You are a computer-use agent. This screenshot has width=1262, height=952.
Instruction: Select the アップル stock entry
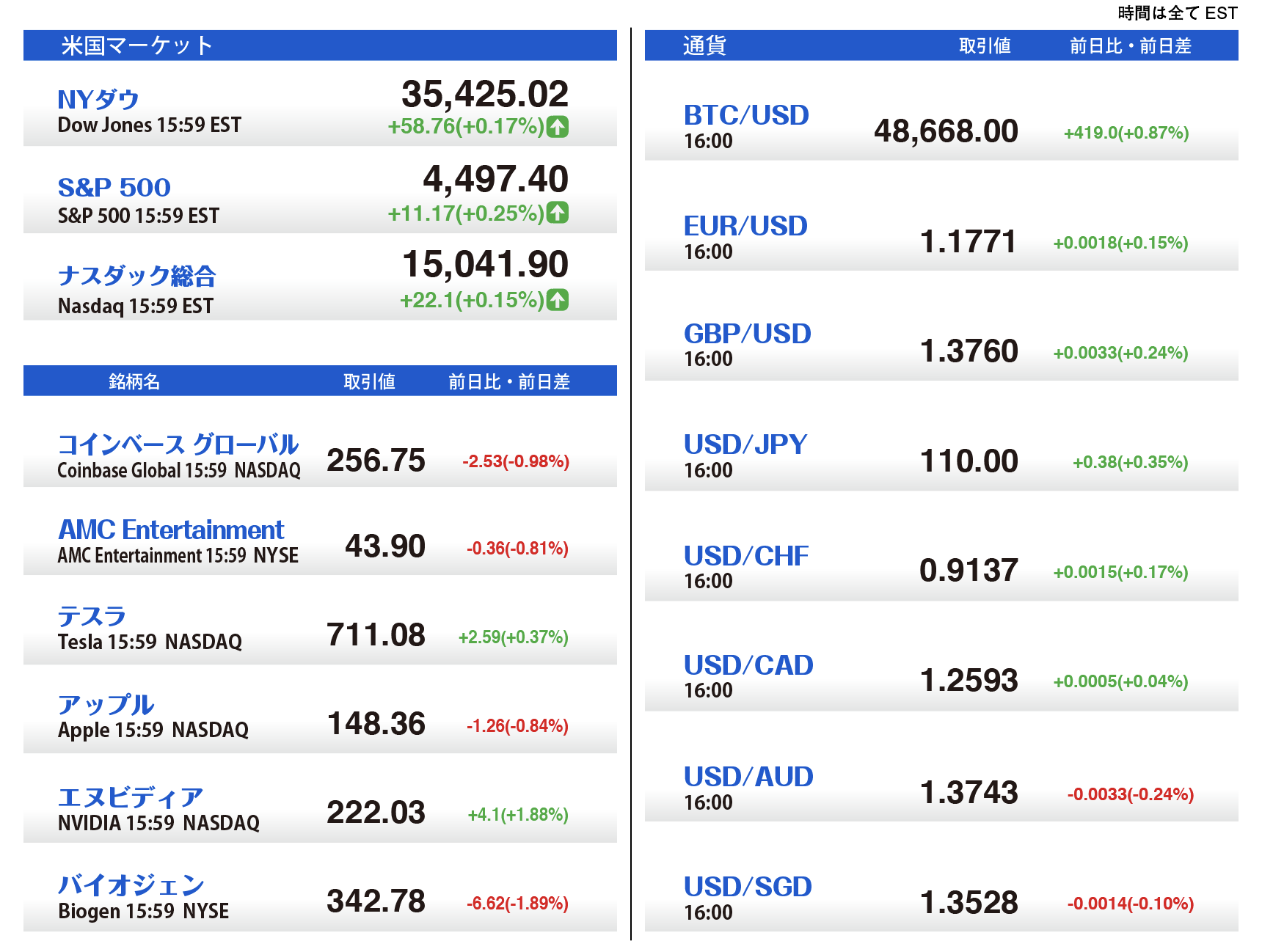coord(106,705)
